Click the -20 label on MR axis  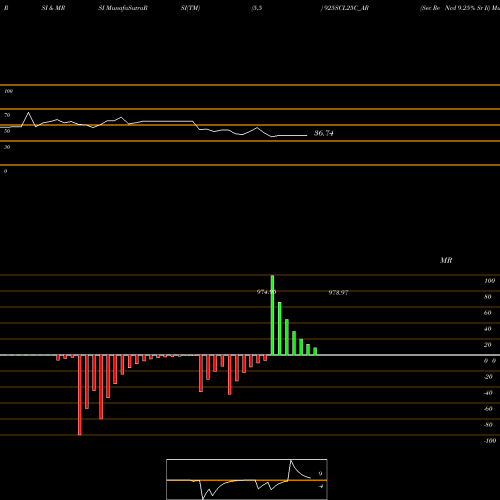(x=488, y=377)
